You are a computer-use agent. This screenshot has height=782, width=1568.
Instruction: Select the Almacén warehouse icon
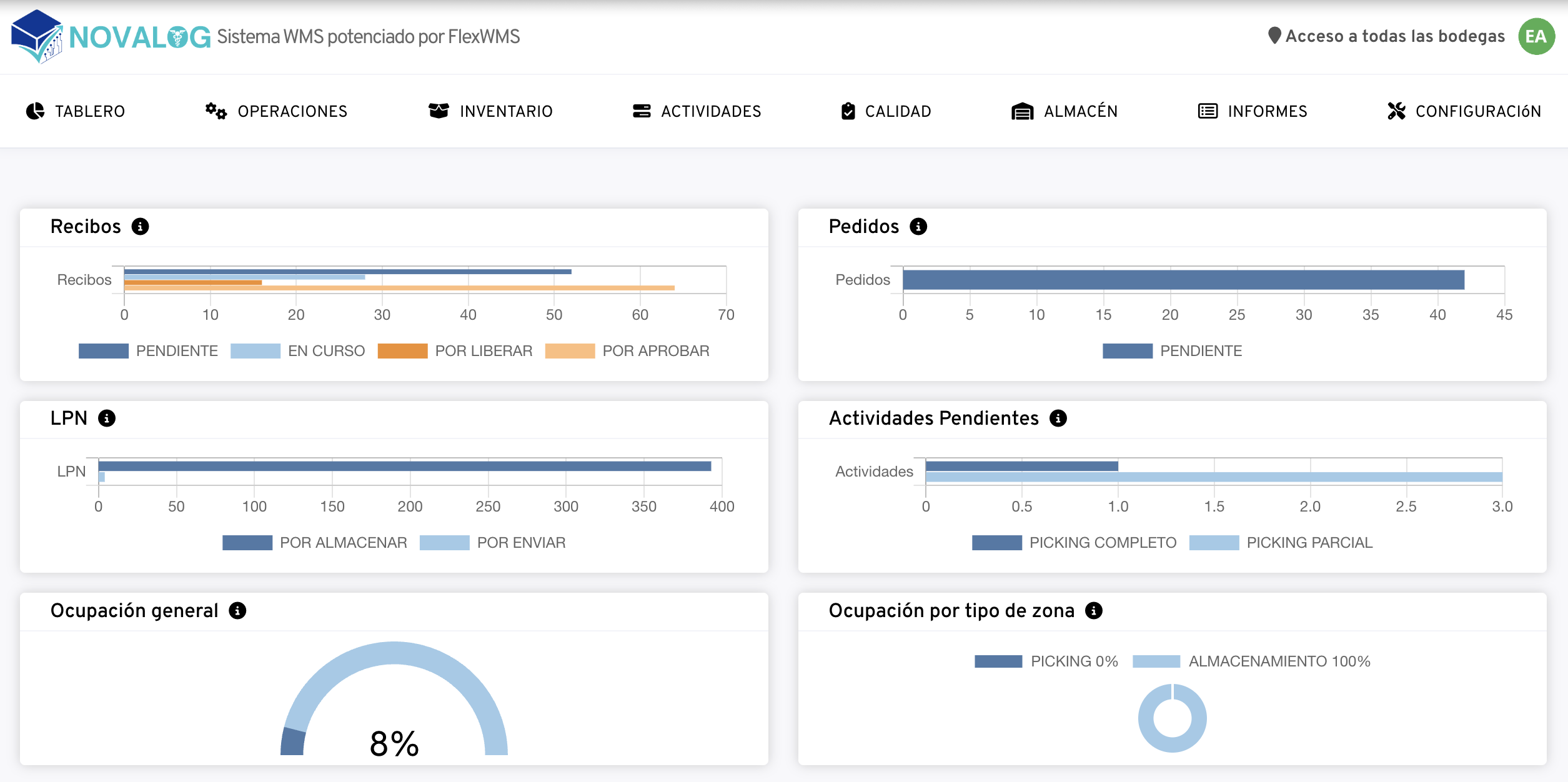1021,111
